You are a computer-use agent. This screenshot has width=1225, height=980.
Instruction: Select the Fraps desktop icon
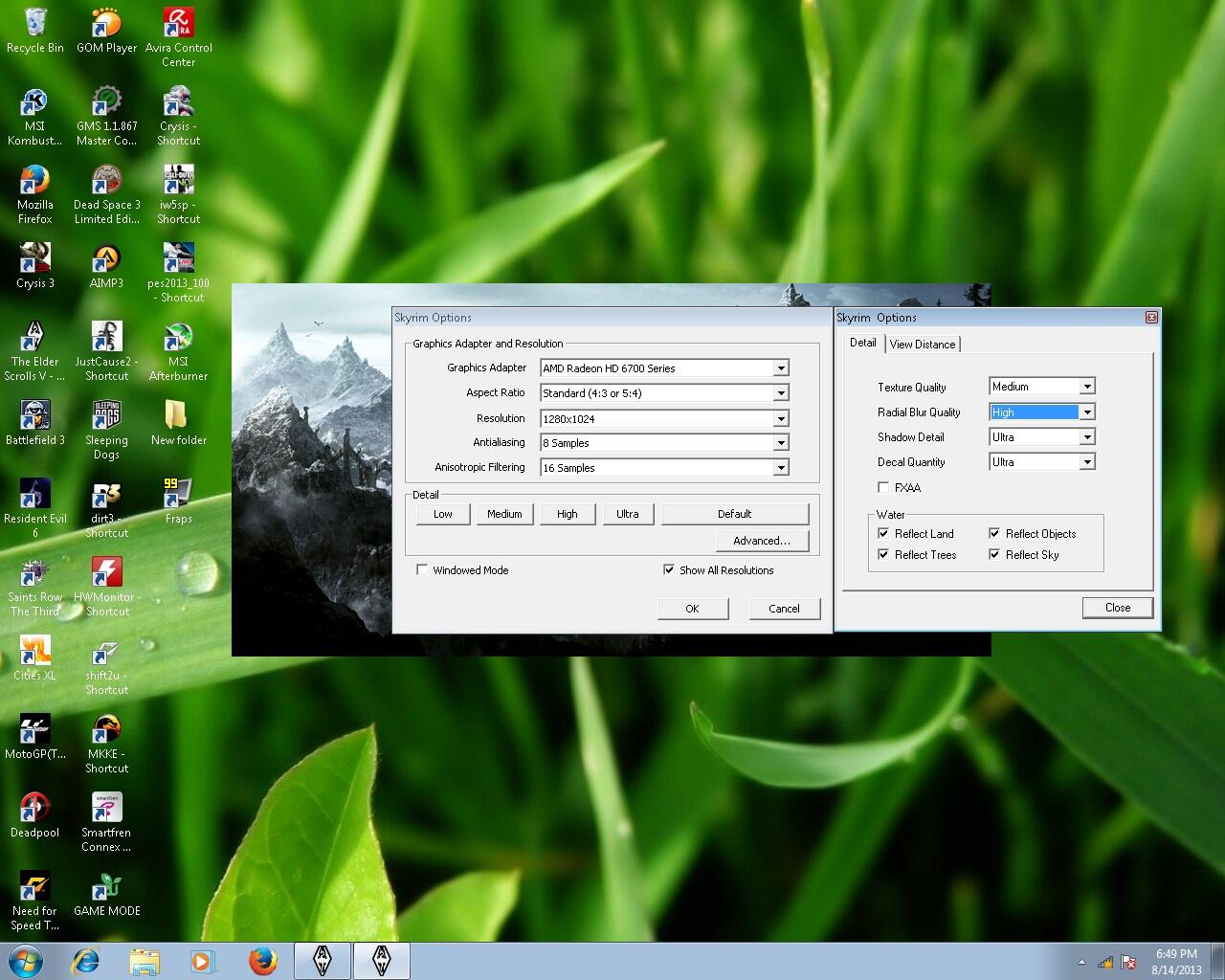pyautogui.click(x=178, y=501)
